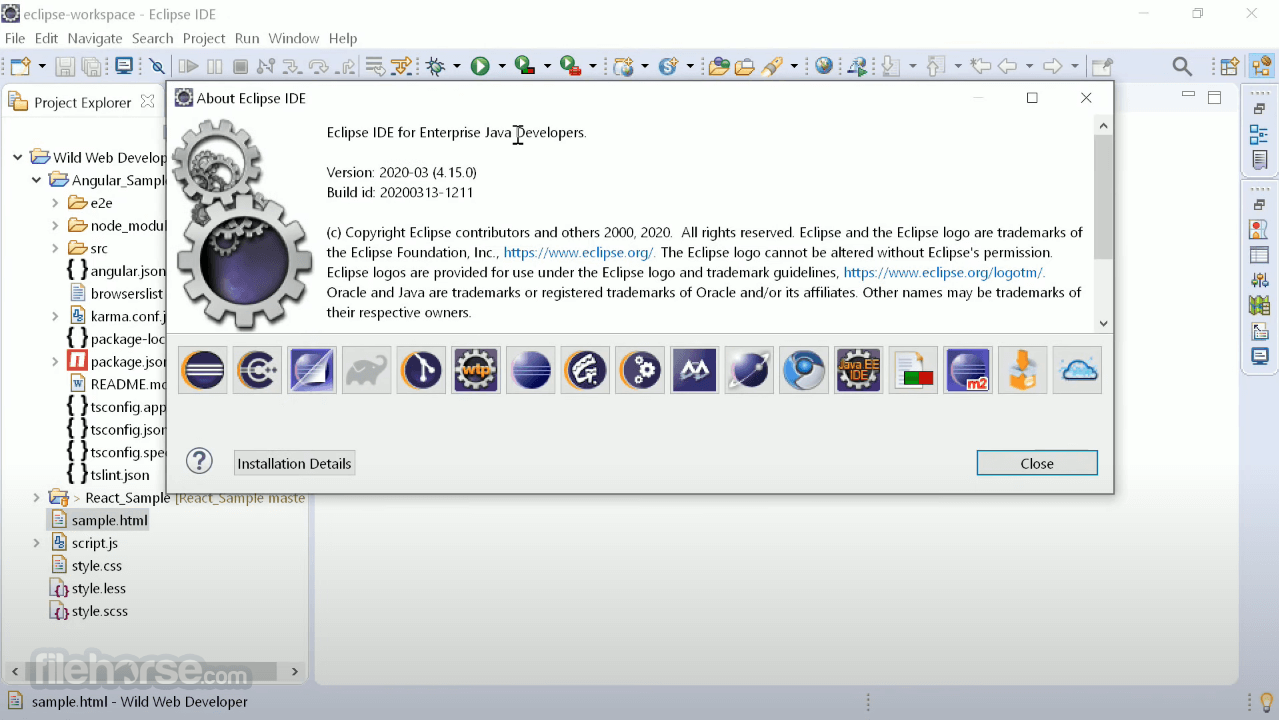Click the Project Explorer horizontal scrollbar
The image size is (1279, 720).
[x=150, y=672]
